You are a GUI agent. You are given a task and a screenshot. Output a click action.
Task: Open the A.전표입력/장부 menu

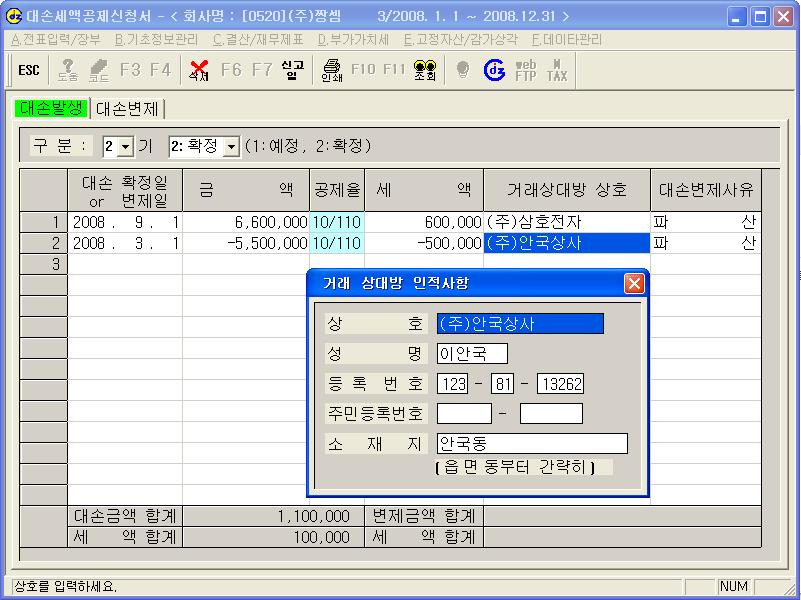pyautogui.click(x=56, y=40)
